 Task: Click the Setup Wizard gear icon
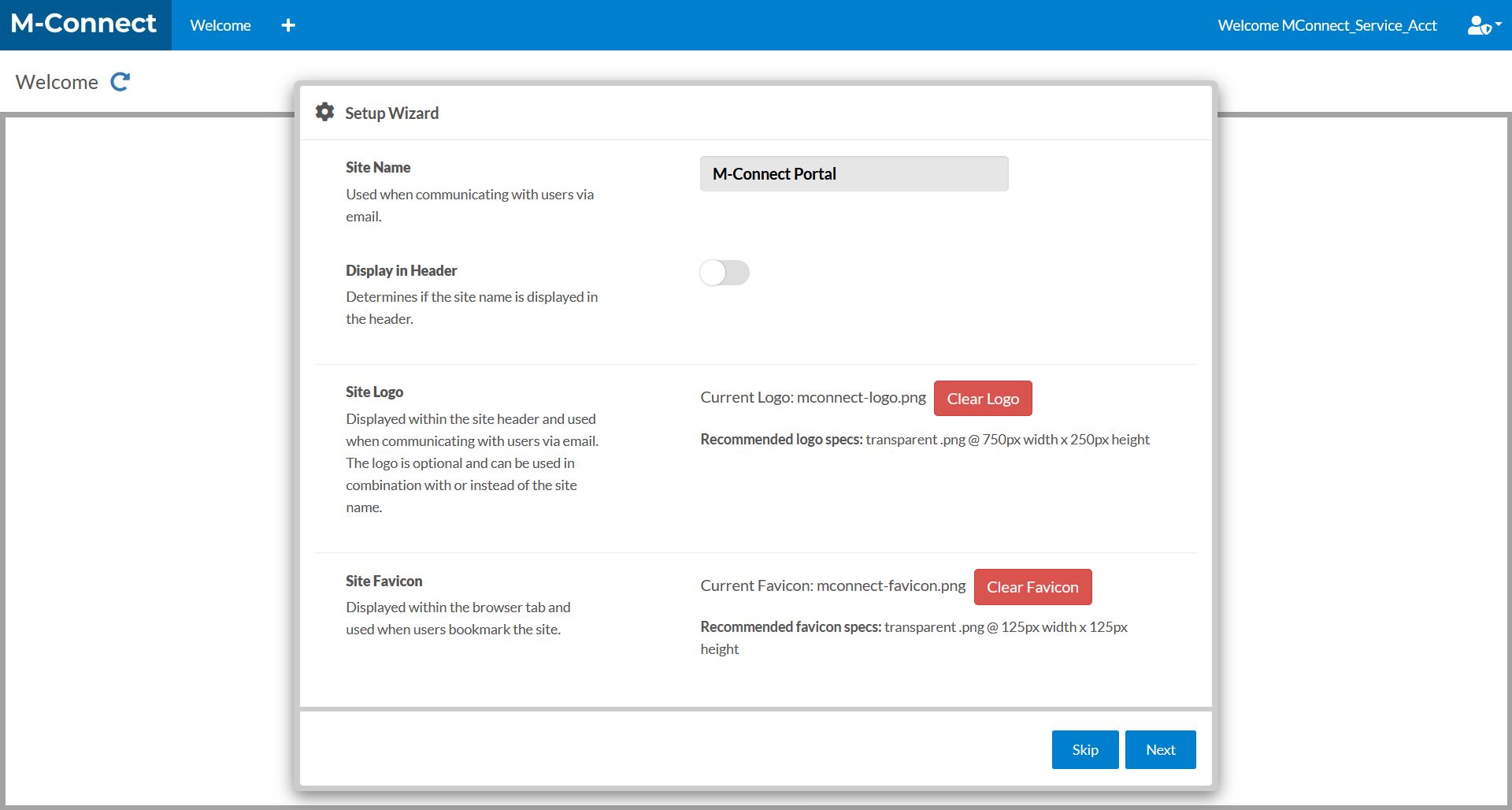tap(324, 113)
